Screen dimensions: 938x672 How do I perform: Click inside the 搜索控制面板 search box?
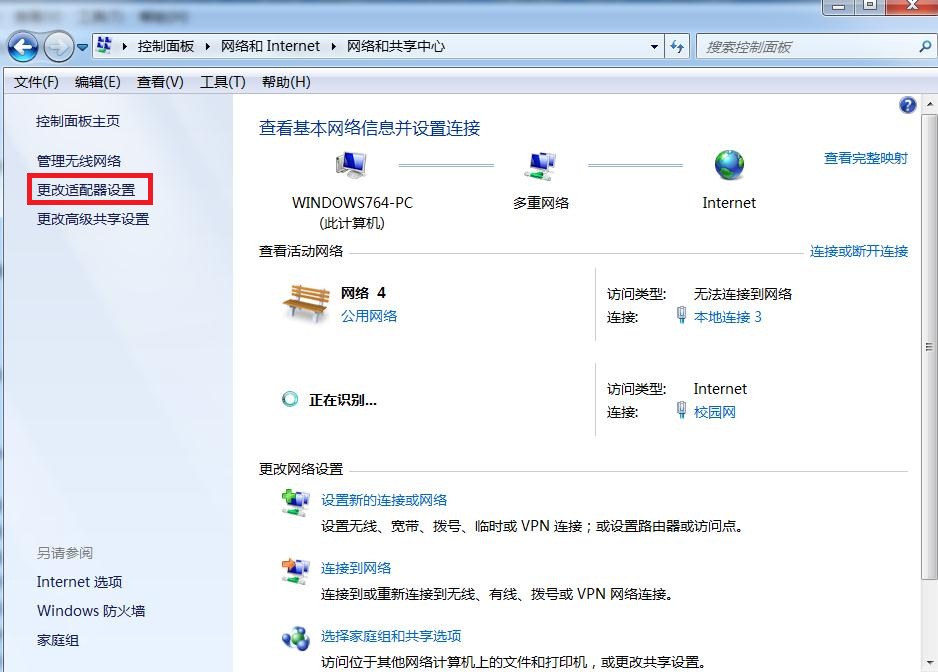[x=800, y=46]
